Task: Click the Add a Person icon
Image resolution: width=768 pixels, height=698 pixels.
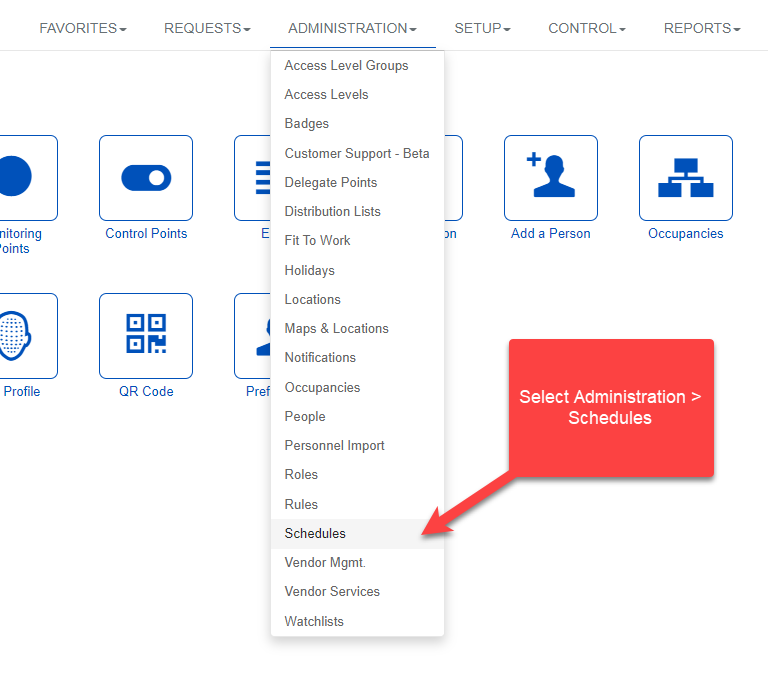Action: tap(550, 178)
